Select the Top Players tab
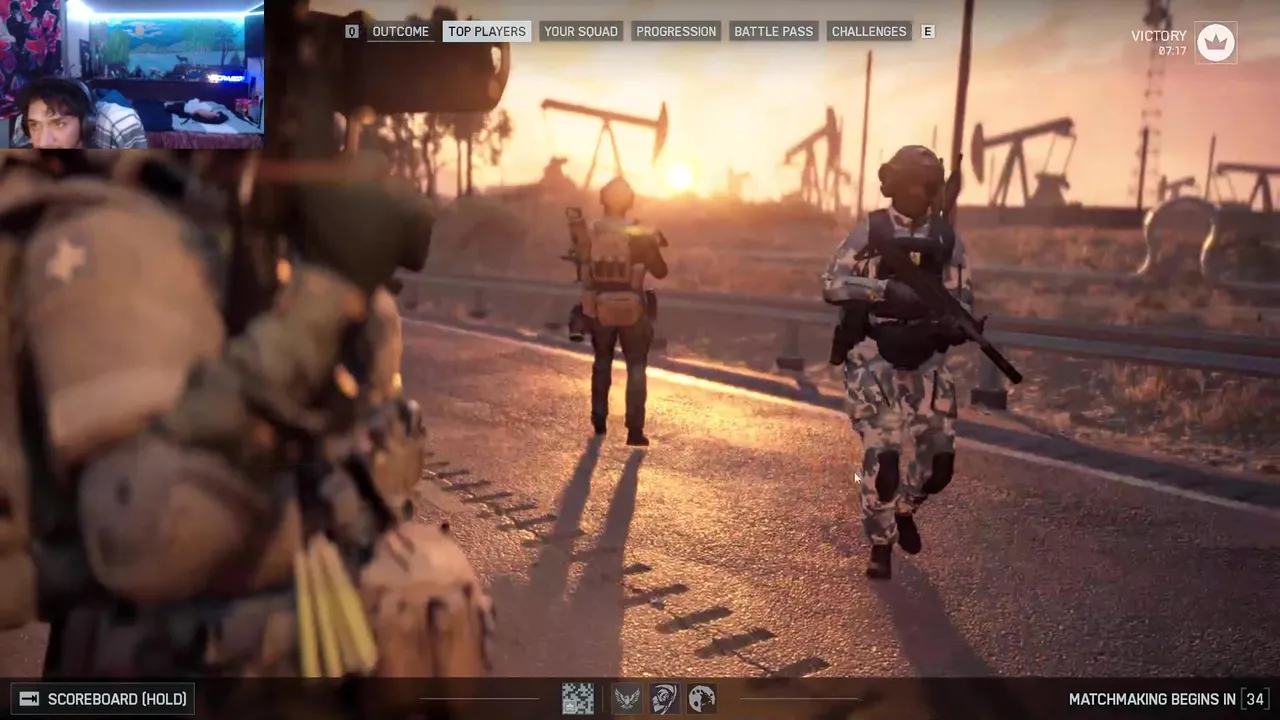This screenshot has height=720, width=1280. 487,31
